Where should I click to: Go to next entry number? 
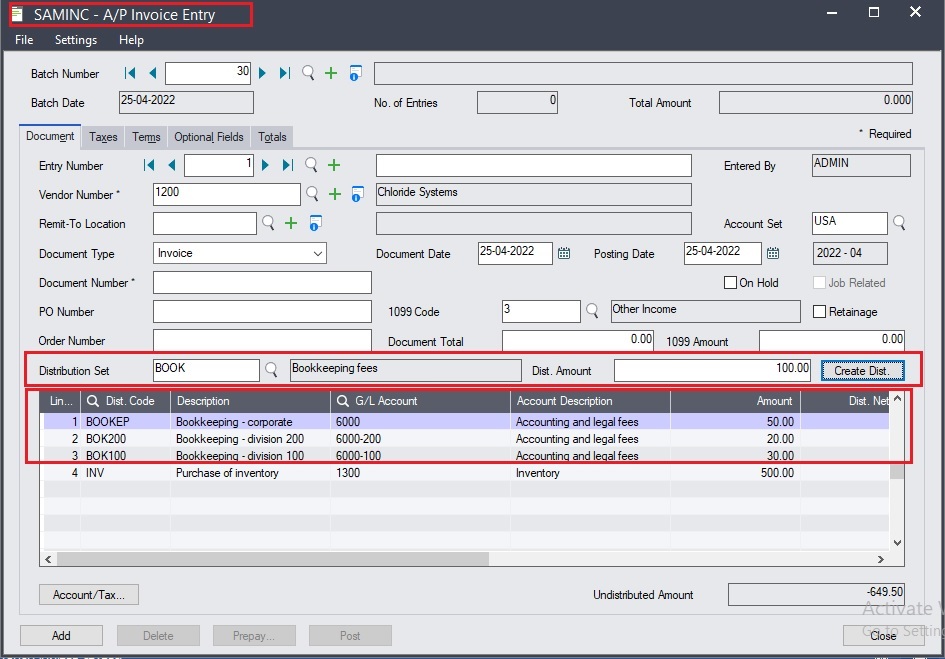[265, 165]
